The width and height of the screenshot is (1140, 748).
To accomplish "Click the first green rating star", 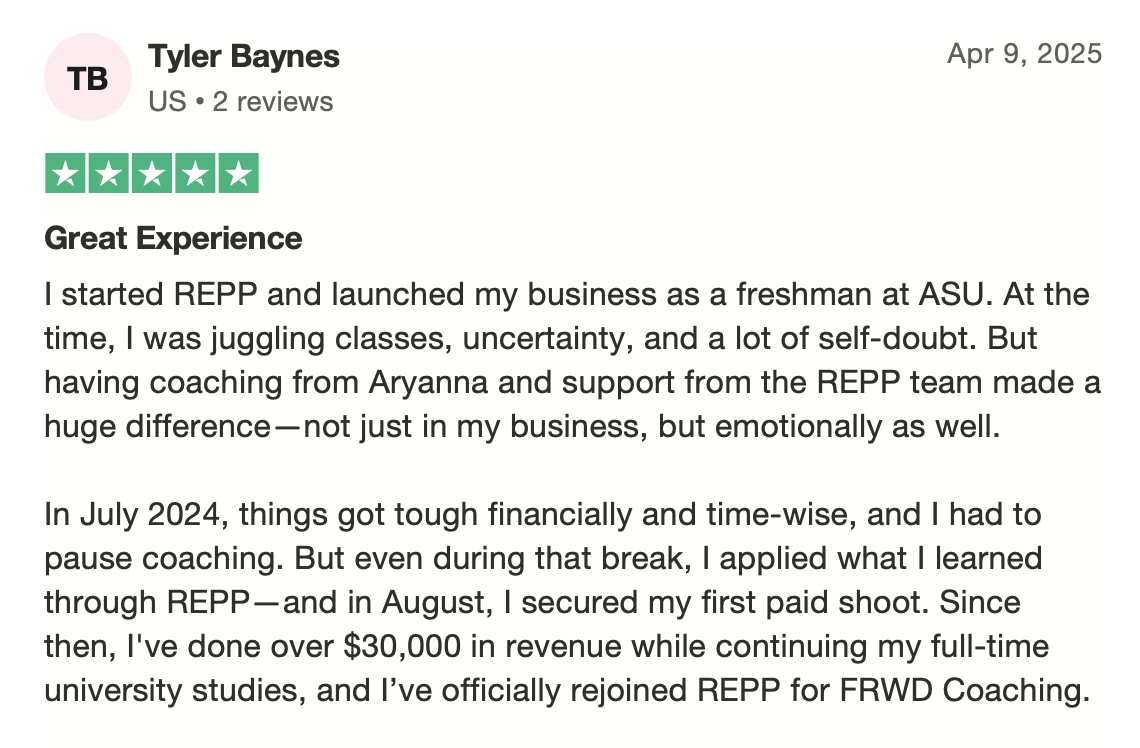I will [x=65, y=173].
